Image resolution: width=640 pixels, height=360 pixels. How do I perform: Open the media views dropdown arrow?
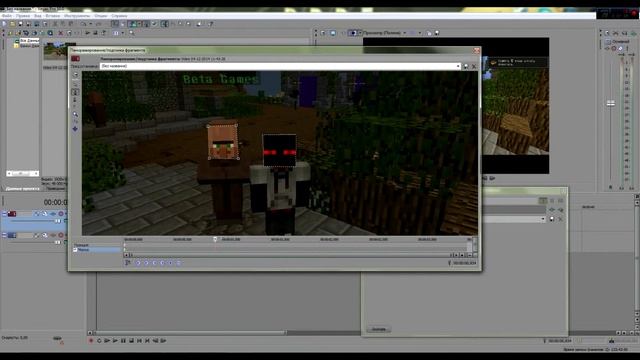coord(122,33)
